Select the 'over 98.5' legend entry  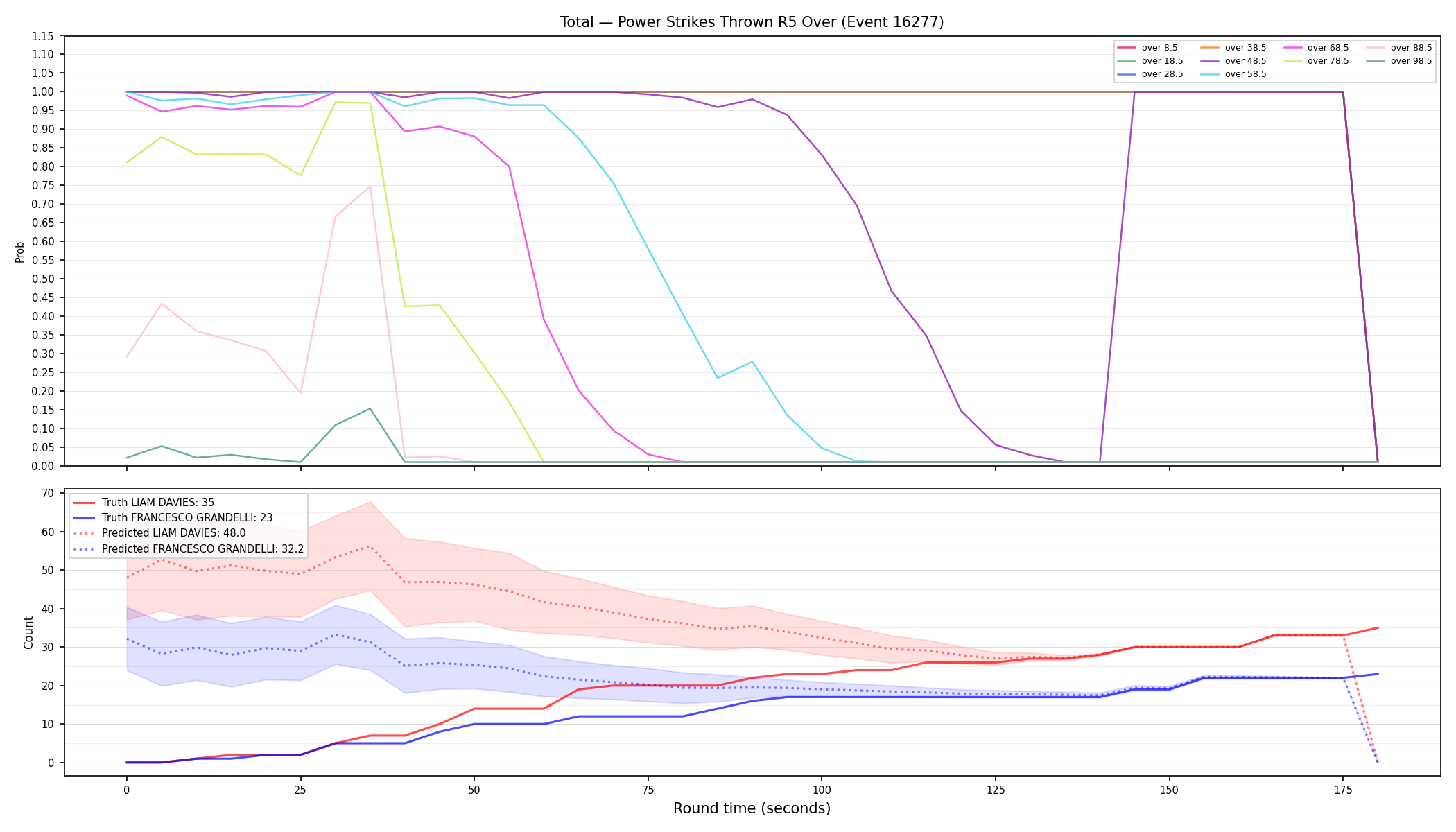(1399, 61)
